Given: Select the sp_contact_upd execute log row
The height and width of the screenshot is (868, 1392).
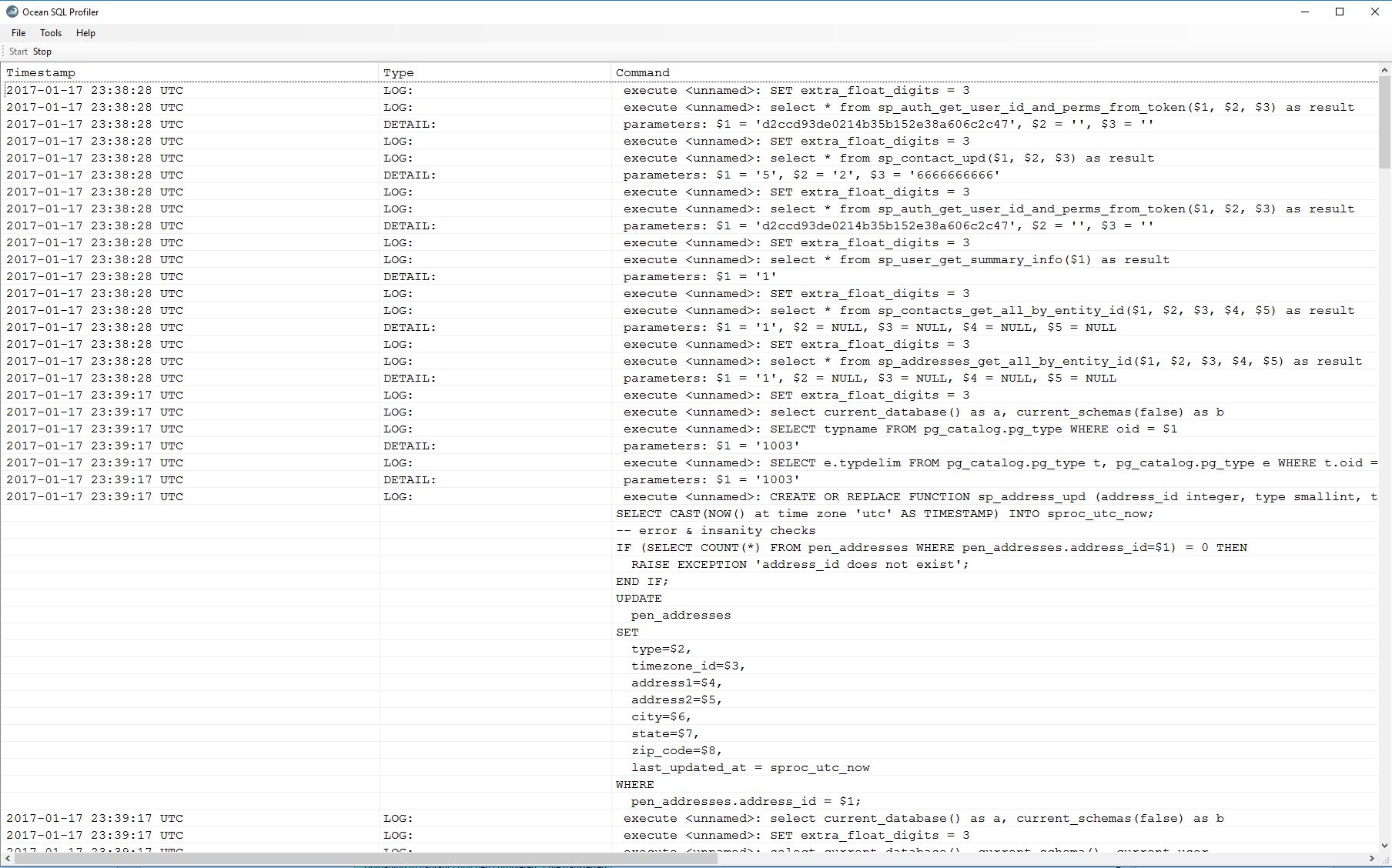Looking at the screenshot, I should point(885,158).
